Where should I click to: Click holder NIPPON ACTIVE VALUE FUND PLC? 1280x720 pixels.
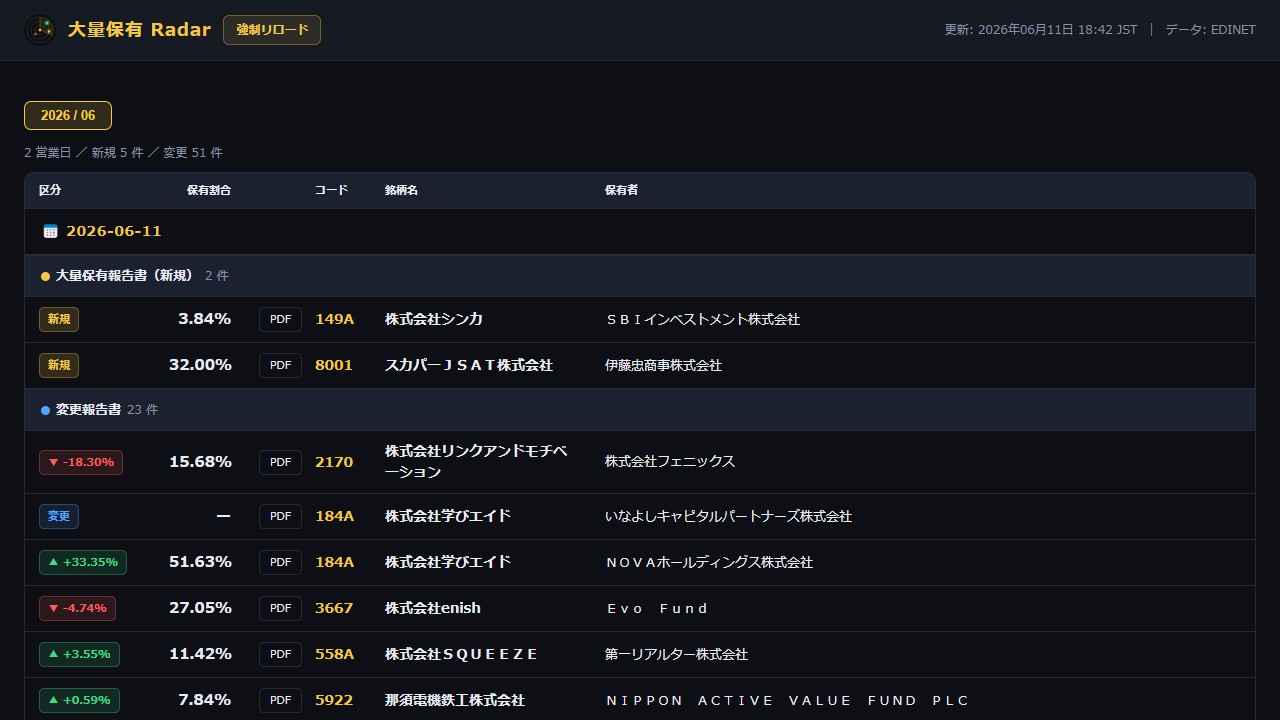(x=787, y=700)
